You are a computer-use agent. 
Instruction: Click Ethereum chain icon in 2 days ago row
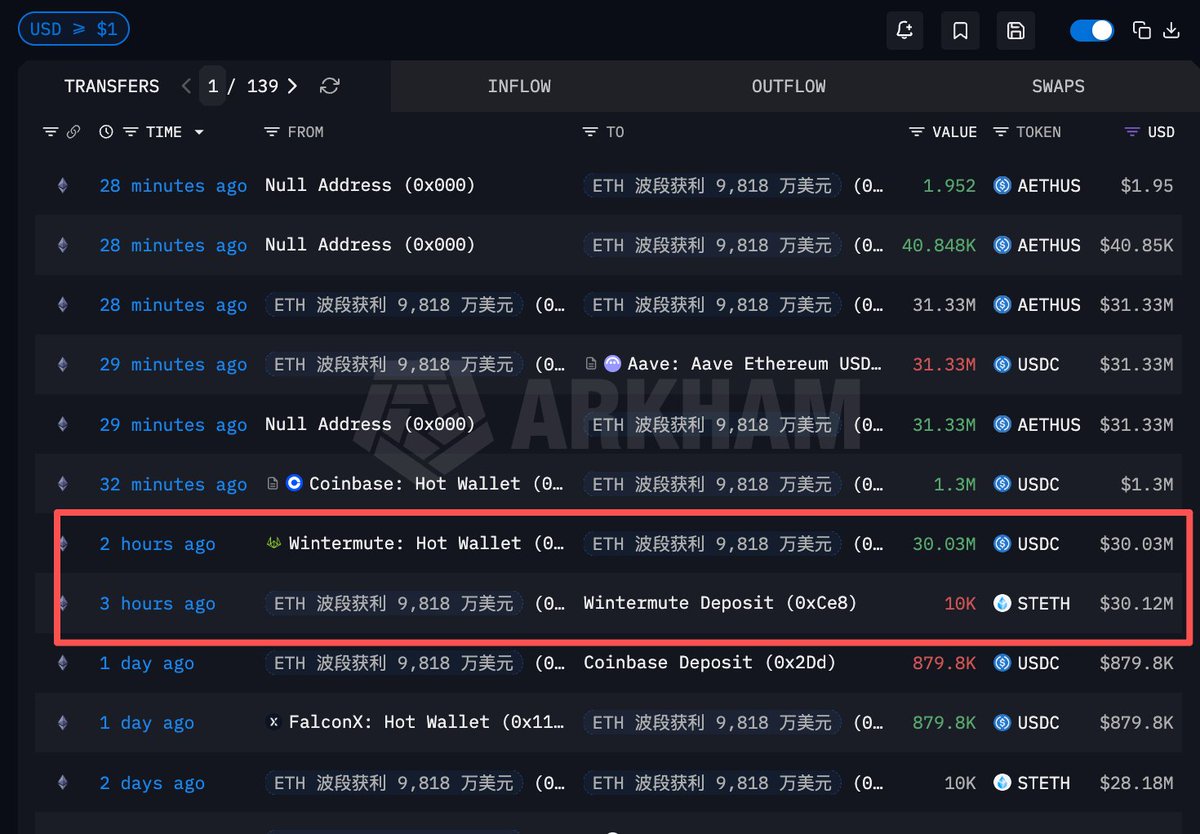click(x=62, y=783)
